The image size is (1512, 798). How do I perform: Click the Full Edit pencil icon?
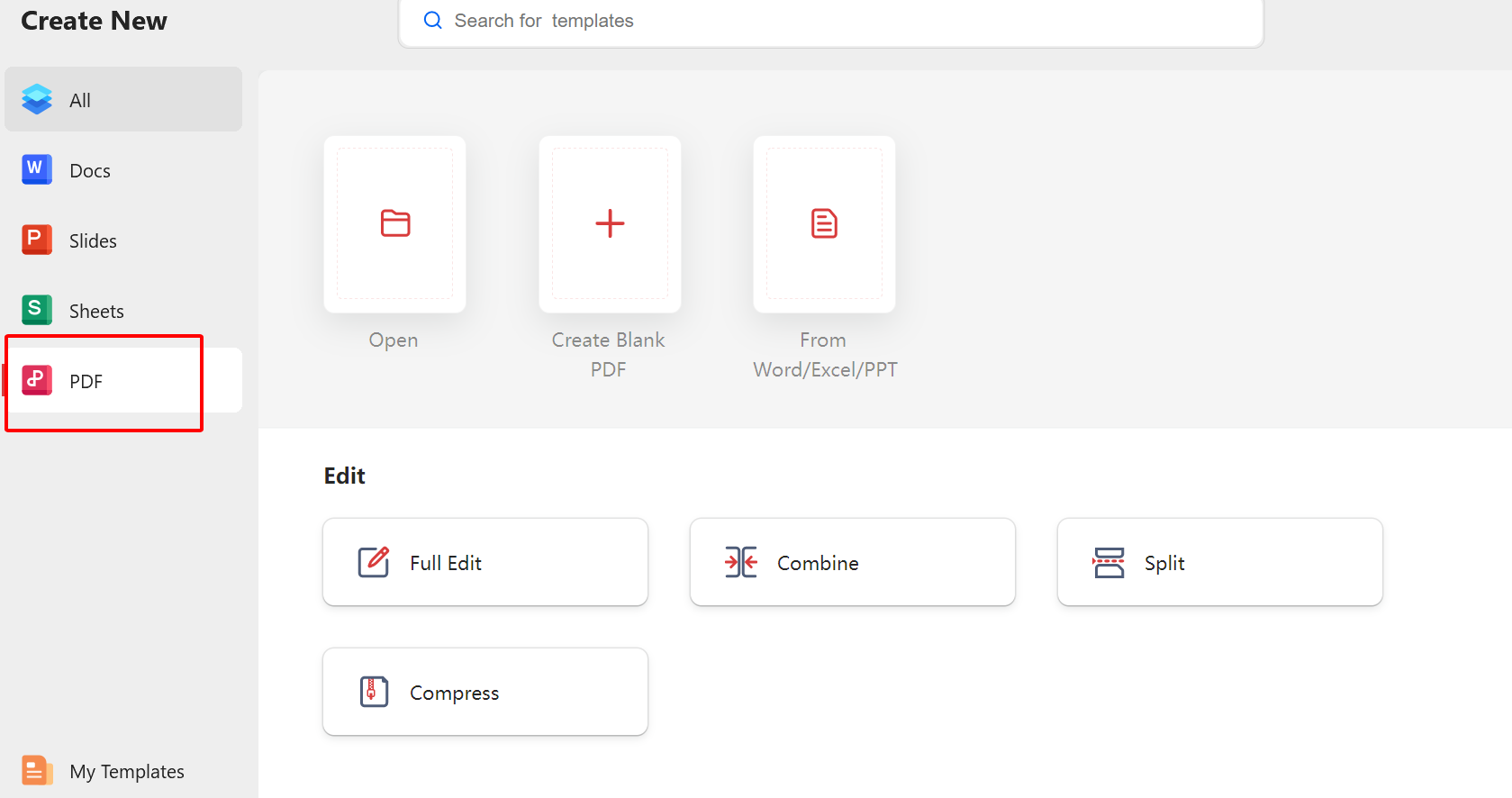pos(374,562)
